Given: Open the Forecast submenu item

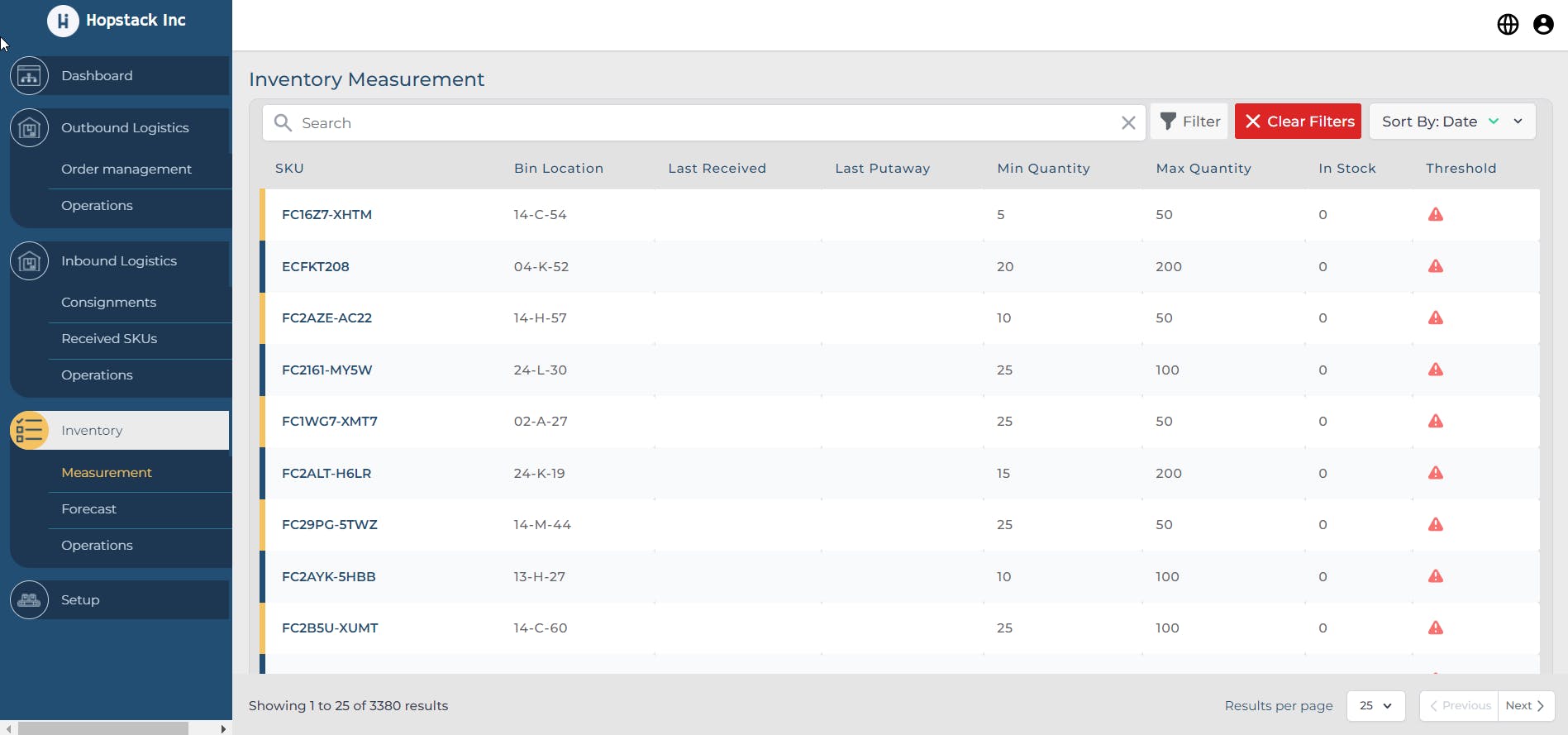Looking at the screenshot, I should [88, 509].
